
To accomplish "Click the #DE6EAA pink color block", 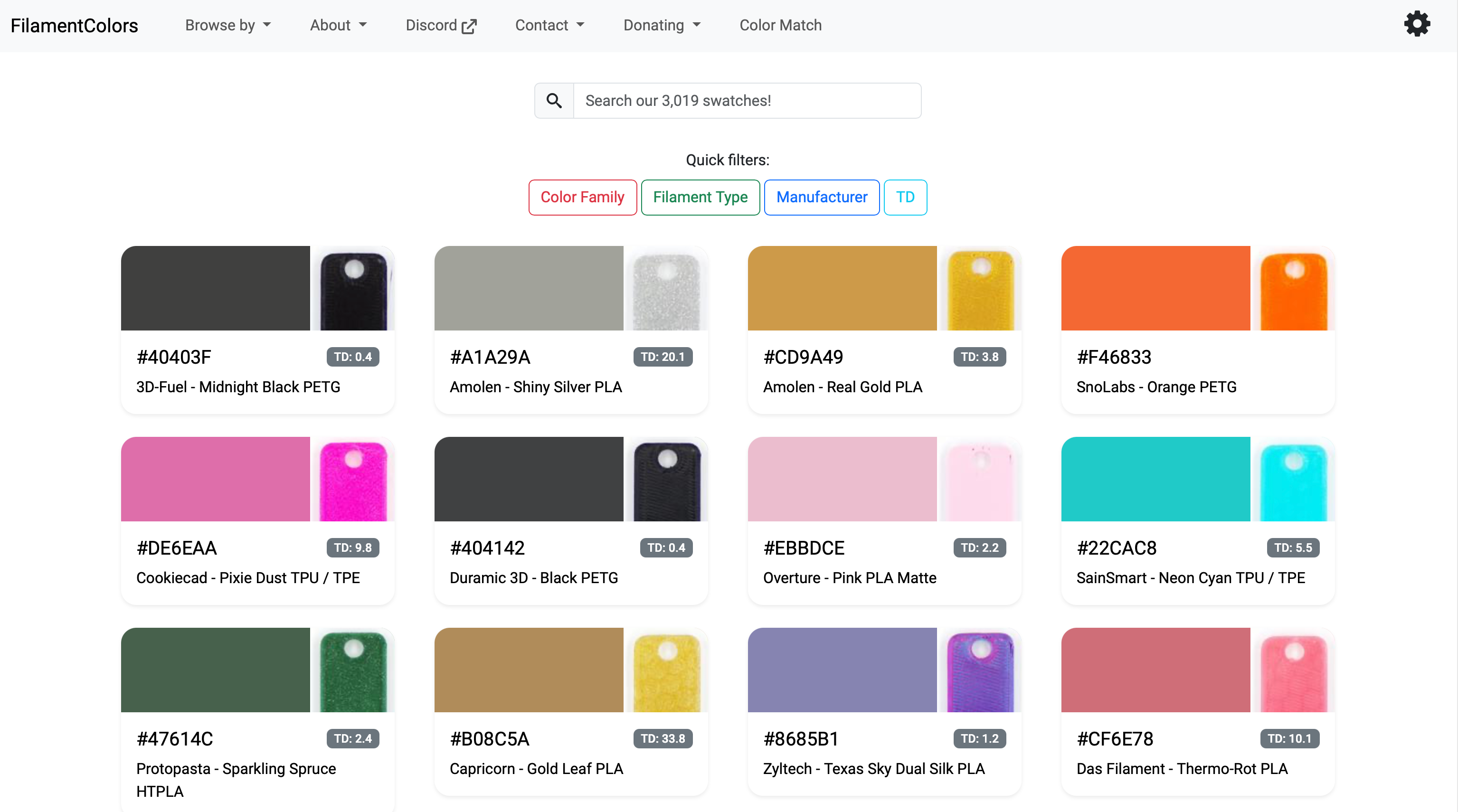I will (x=216, y=479).
